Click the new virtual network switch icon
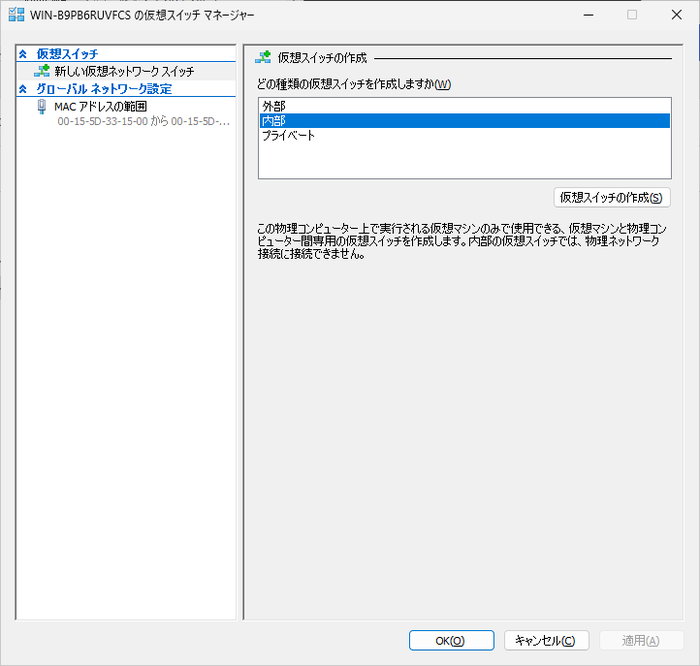 tap(42, 71)
